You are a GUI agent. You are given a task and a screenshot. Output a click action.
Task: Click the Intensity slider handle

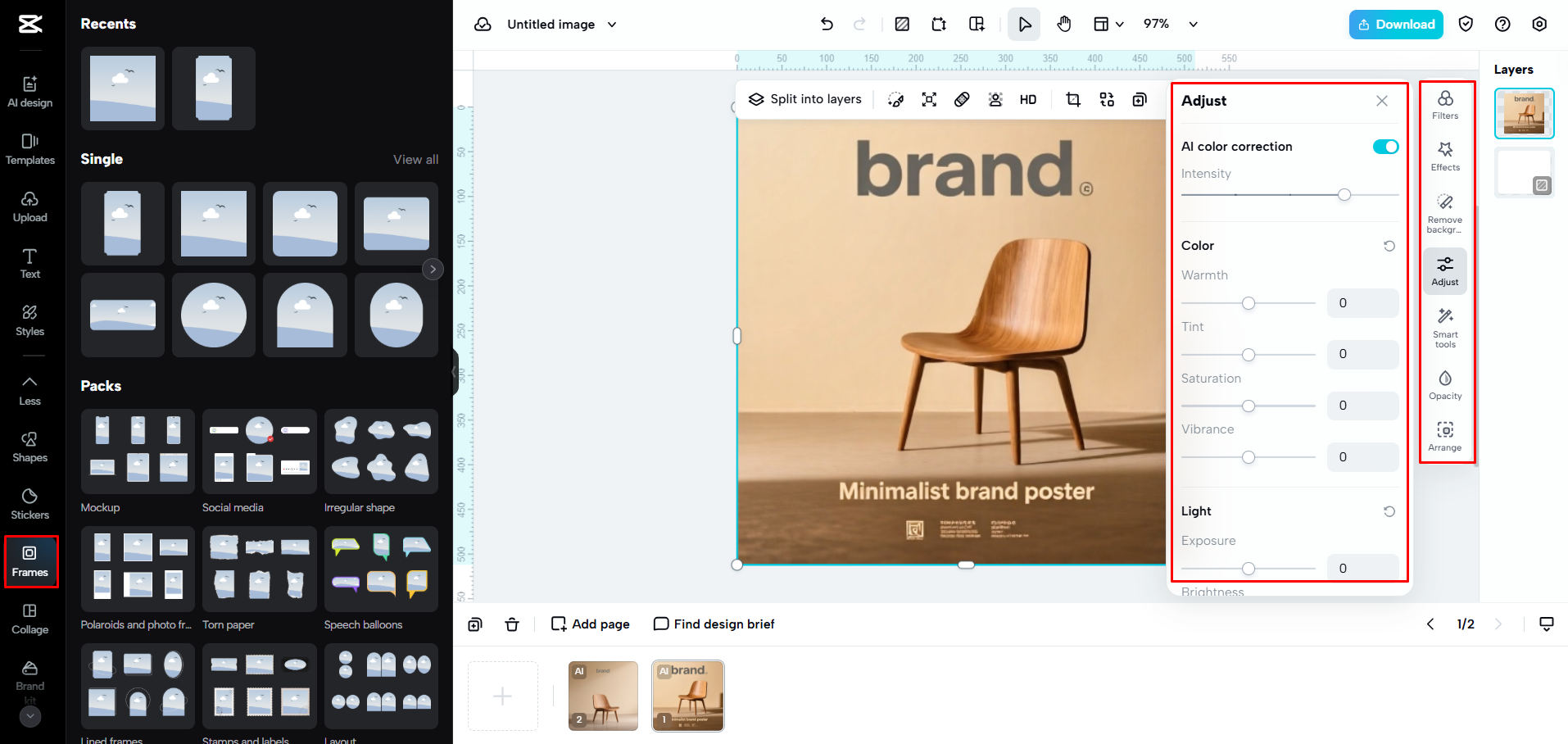click(x=1344, y=195)
